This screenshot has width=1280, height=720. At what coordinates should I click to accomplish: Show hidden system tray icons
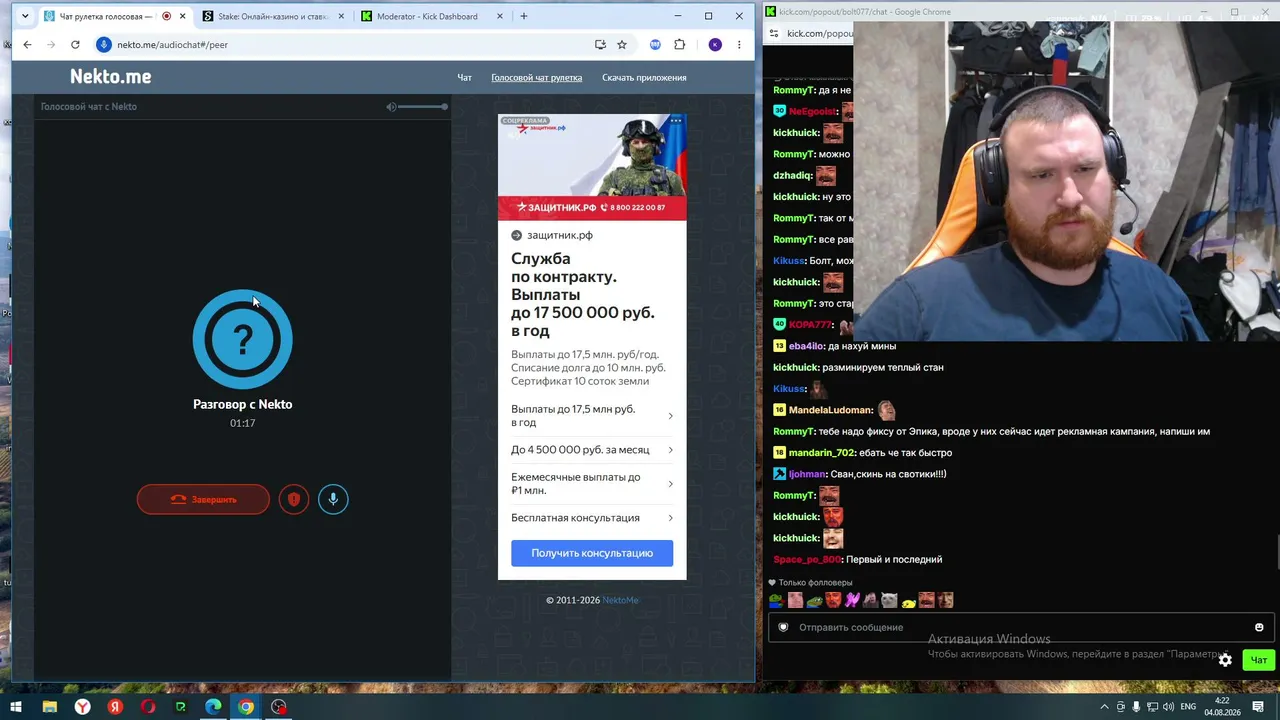click(1104, 707)
